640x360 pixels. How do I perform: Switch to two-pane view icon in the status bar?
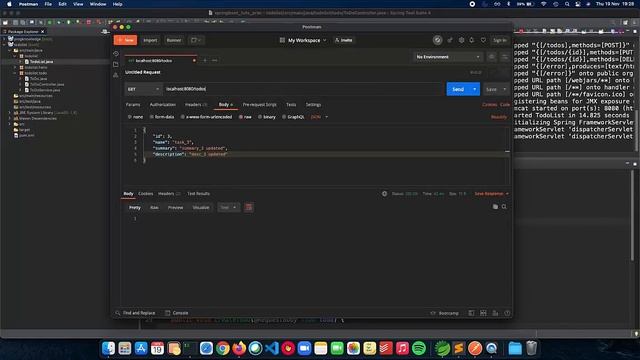[483, 313]
